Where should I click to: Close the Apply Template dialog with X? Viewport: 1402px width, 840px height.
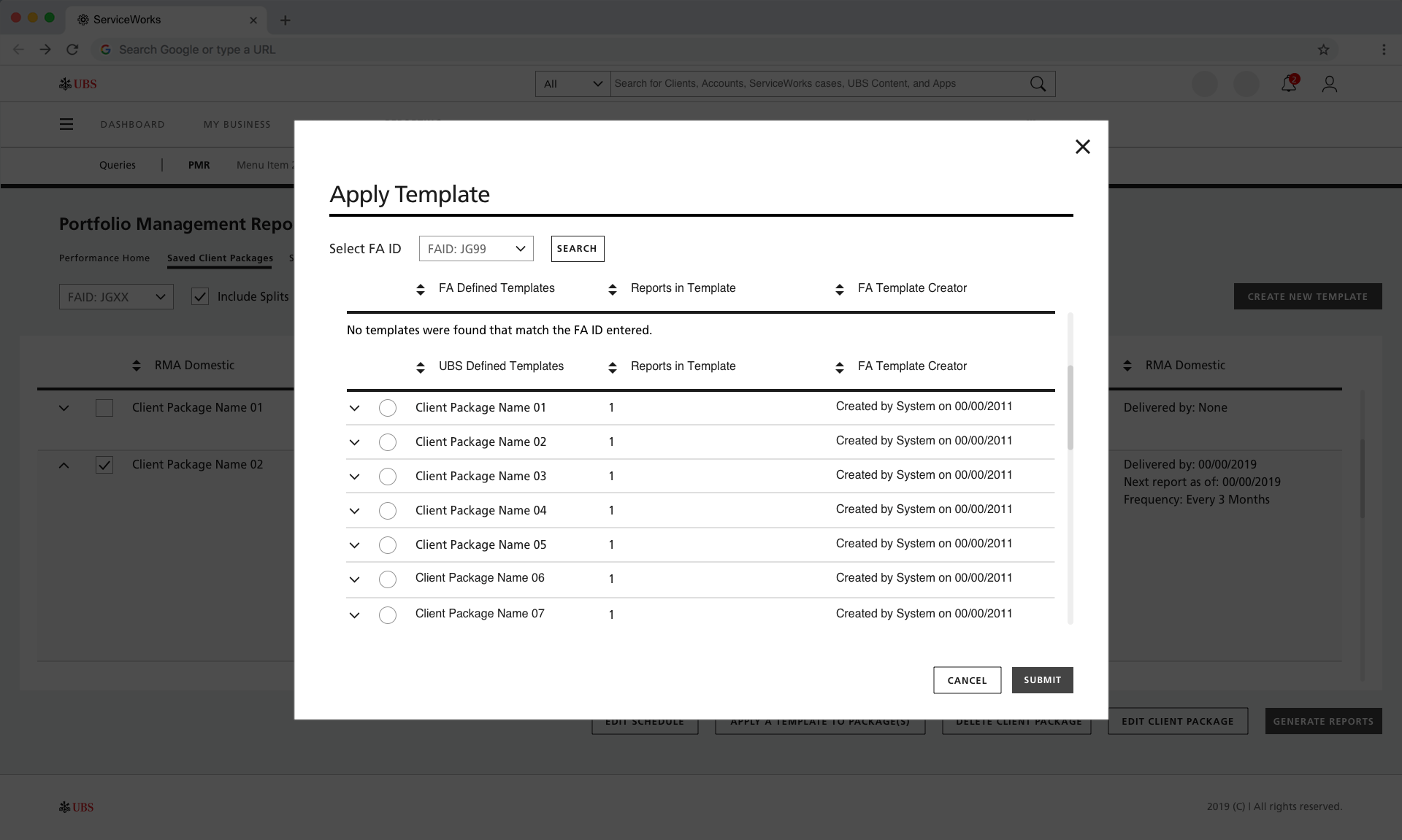coord(1082,147)
